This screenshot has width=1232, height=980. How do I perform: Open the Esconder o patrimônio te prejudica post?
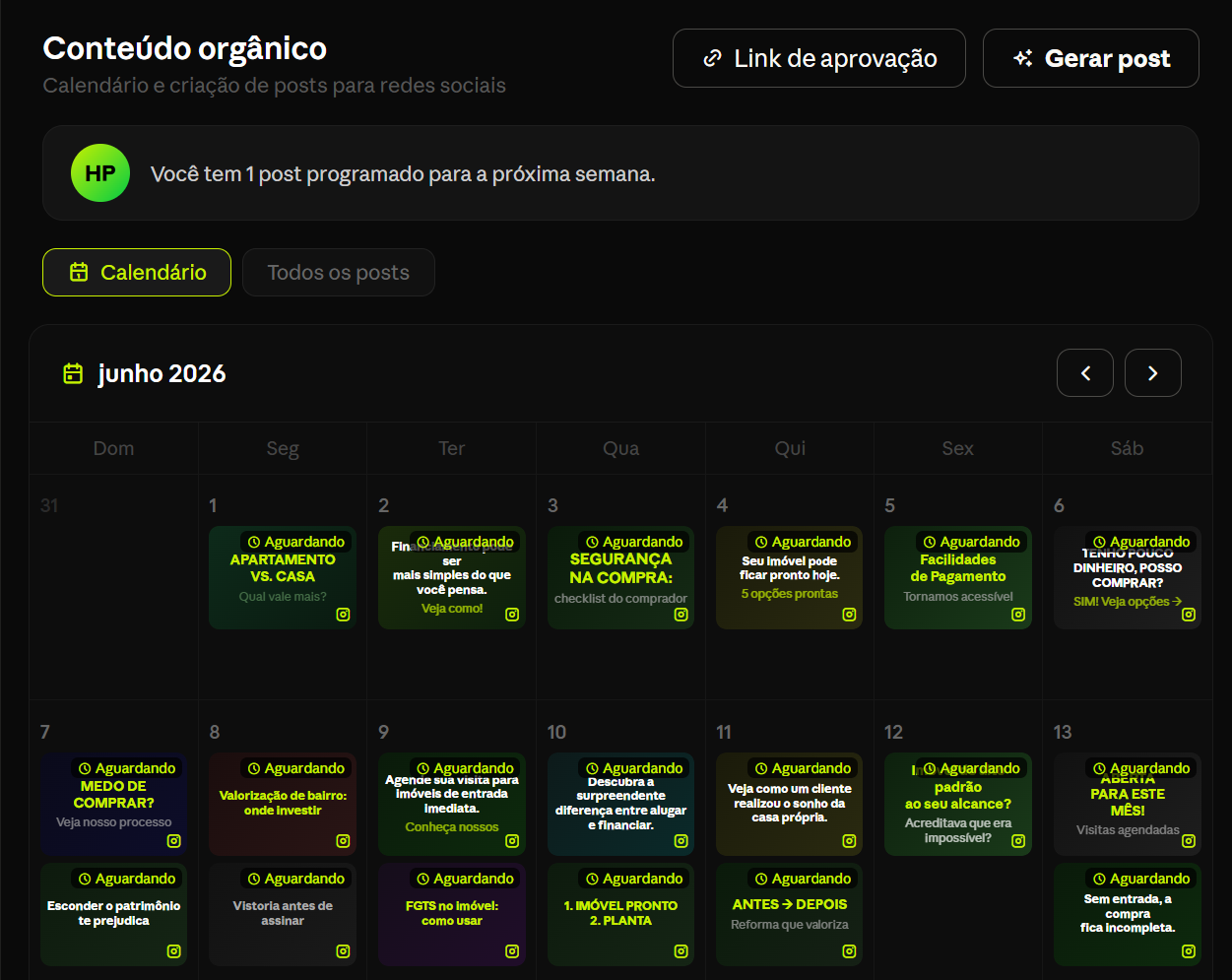113,915
